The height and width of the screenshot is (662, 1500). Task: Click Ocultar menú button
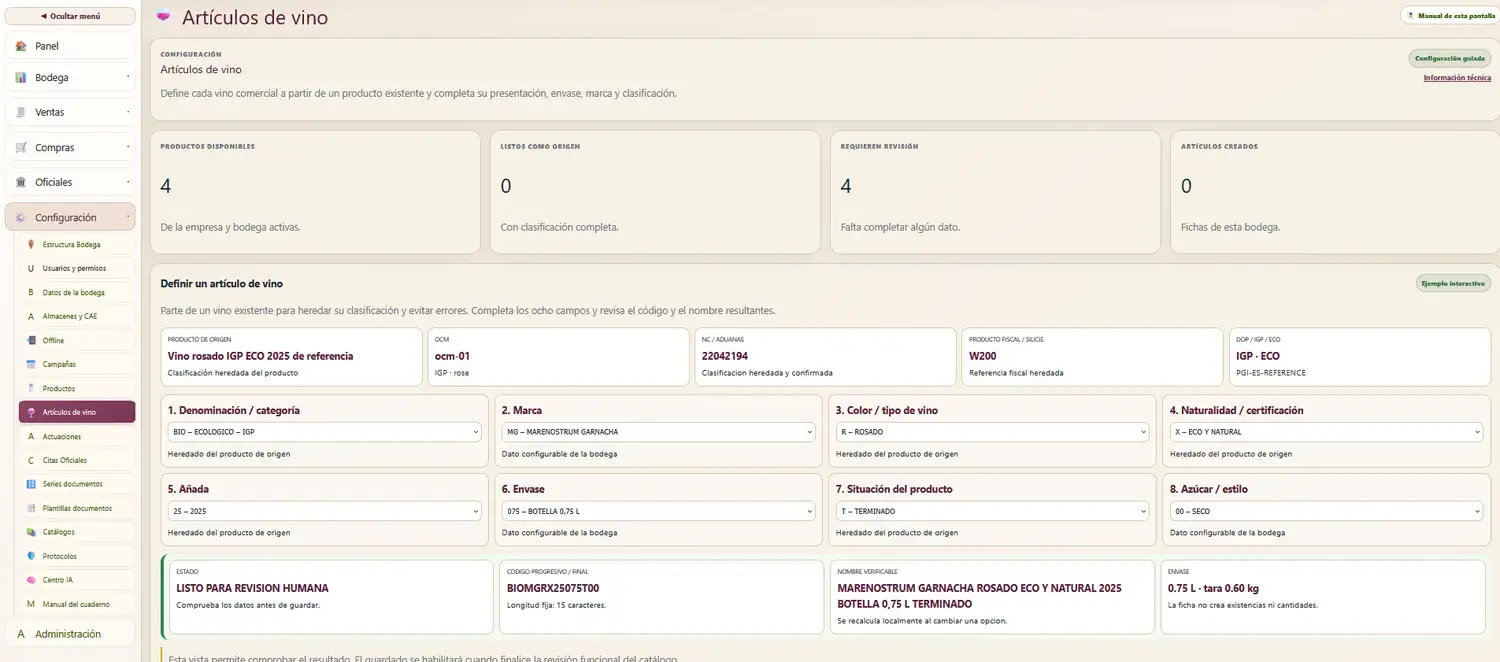(70, 16)
